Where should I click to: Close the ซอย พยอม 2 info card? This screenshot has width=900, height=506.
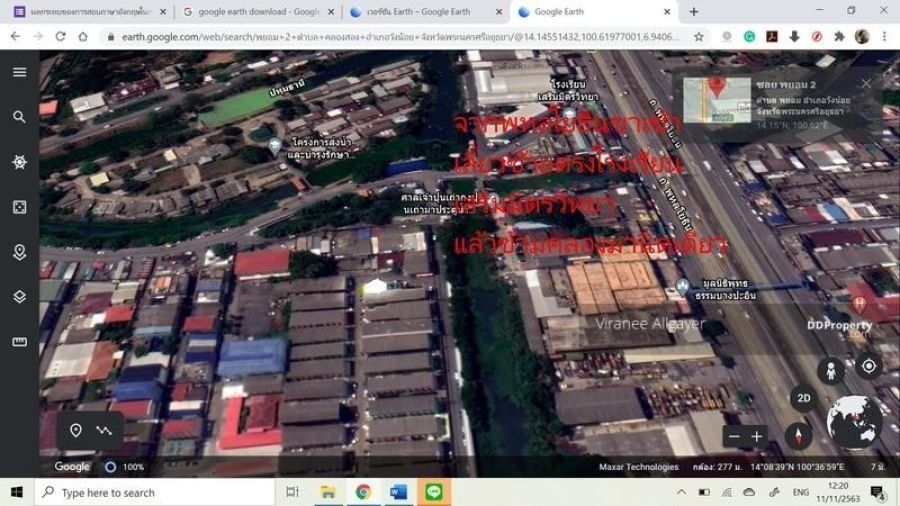[x=866, y=84]
